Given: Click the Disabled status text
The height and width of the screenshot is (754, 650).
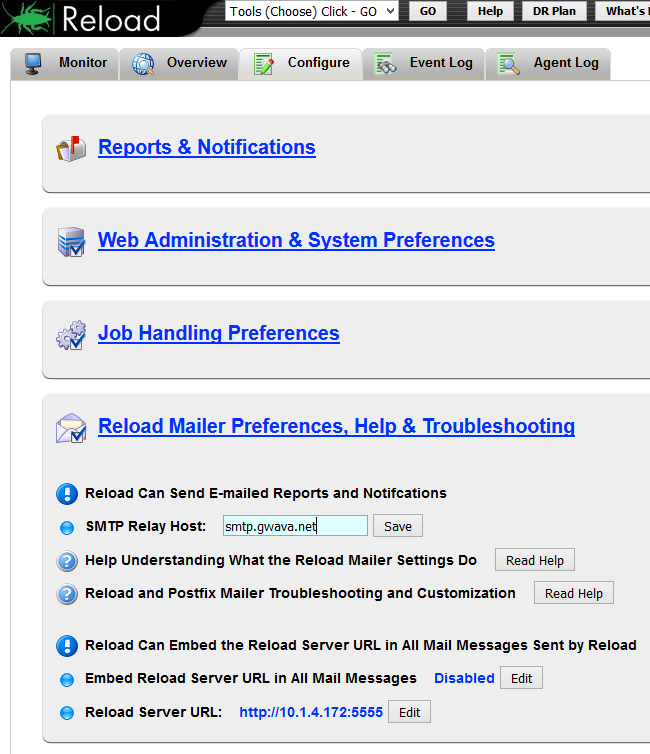Looking at the screenshot, I should pos(464,678).
